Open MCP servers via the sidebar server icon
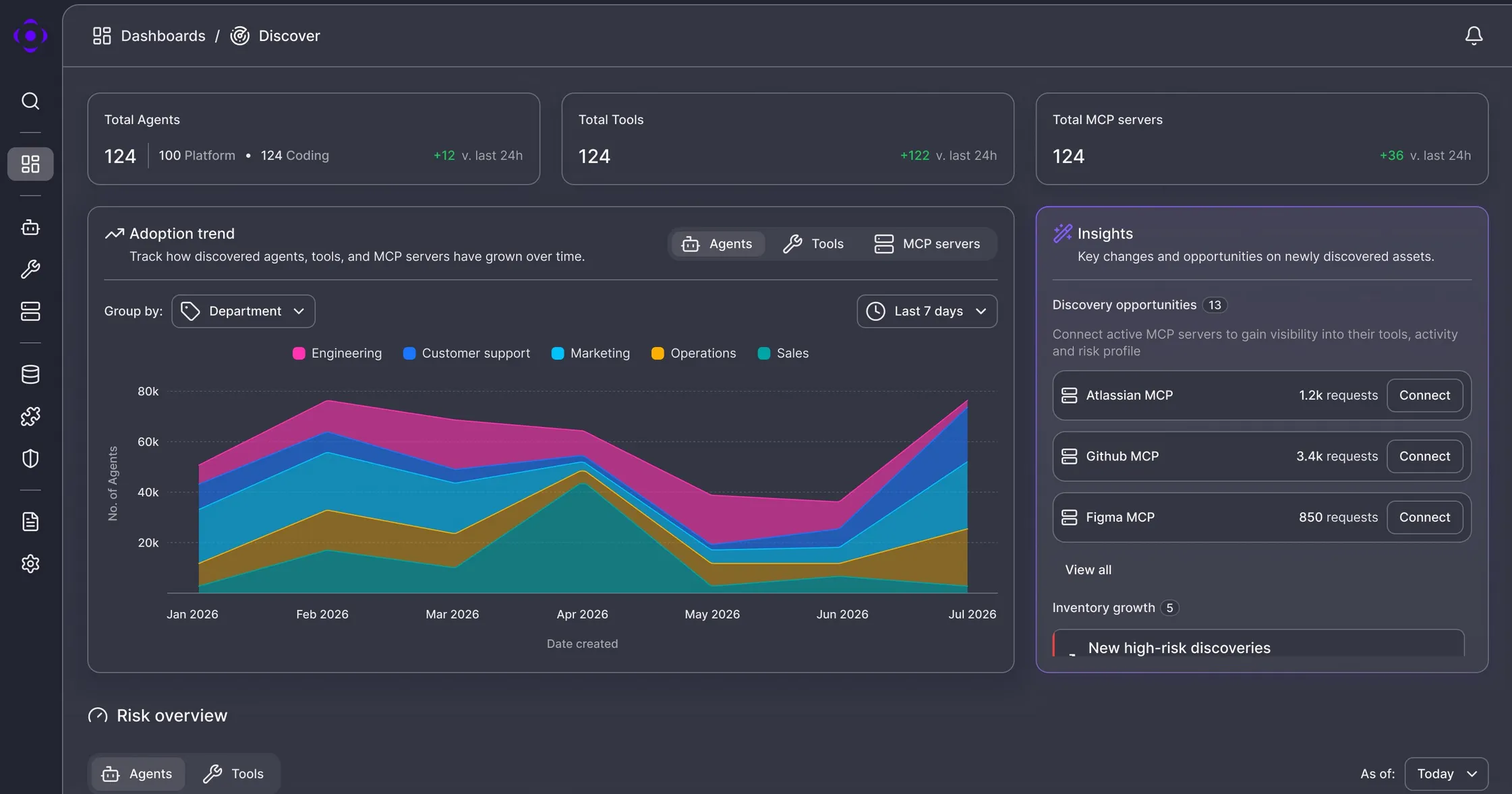The height and width of the screenshot is (794, 1512). point(30,311)
